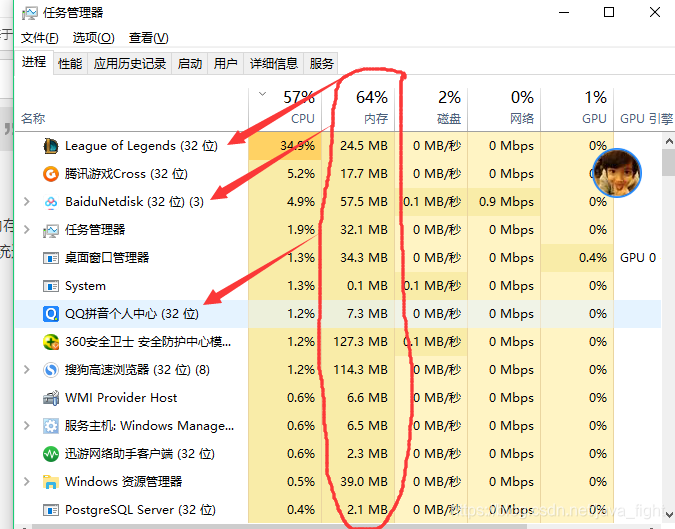The width and height of the screenshot is (675, 529).
Task: Click the 腾讯游戏Cross process icon
Action: pyautogui.click(x=51, y=174)
